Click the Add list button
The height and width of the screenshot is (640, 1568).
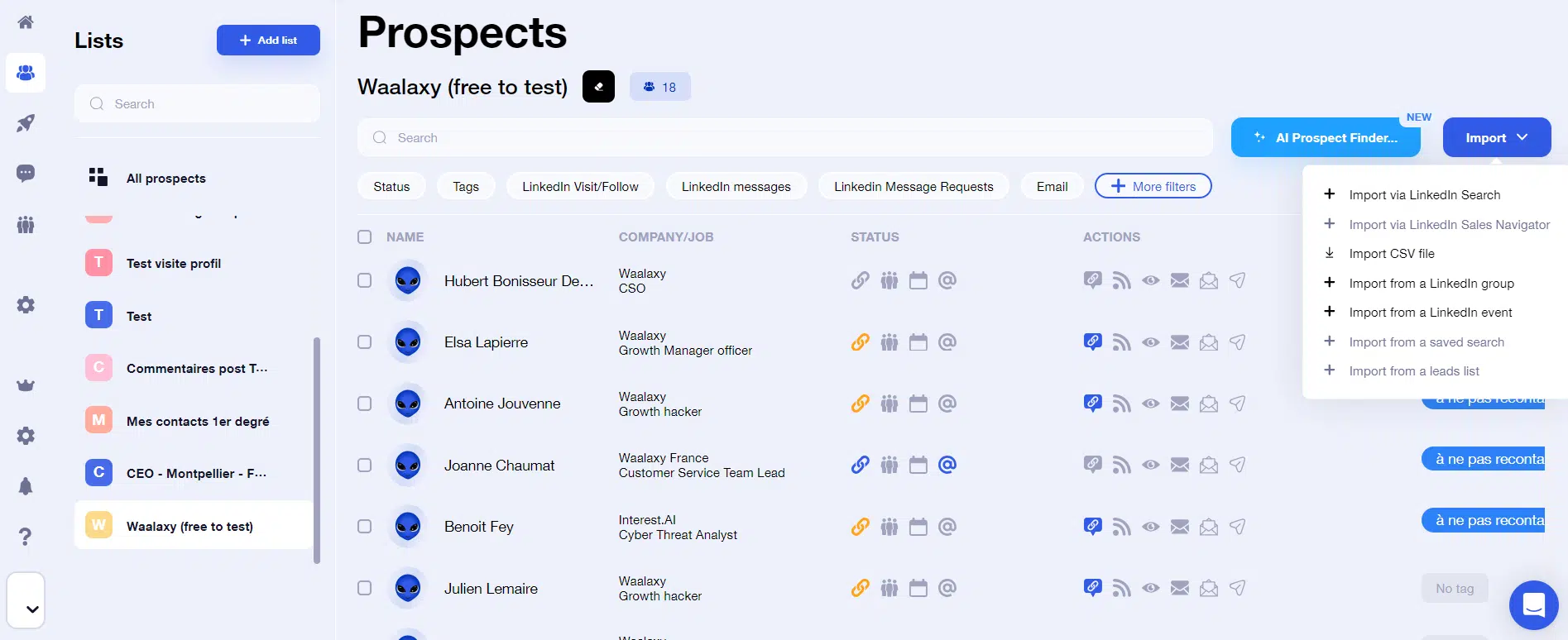[268, 41]
